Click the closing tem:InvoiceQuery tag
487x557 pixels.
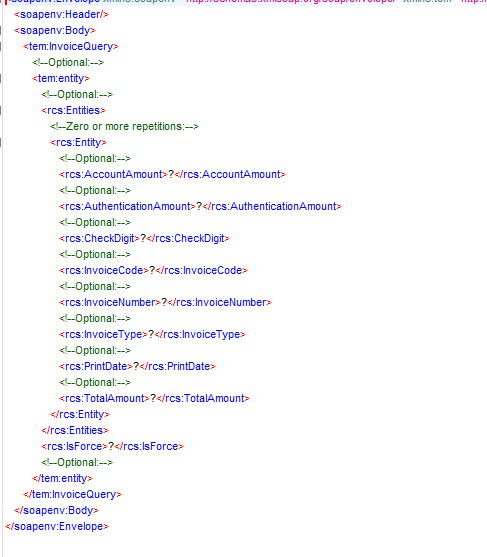pyautogui.click(x=72, y=494)
